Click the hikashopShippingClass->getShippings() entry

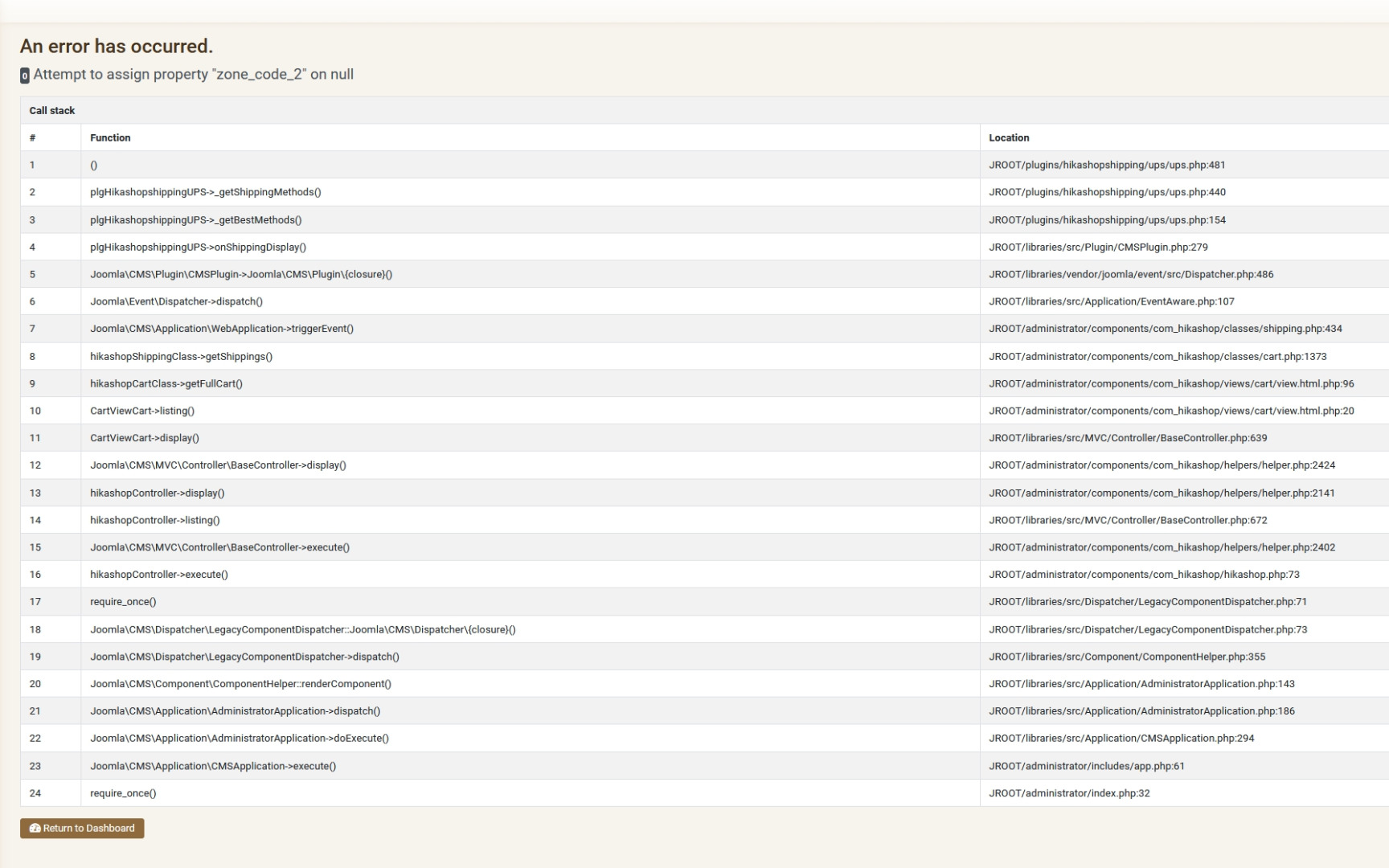(x=181, y=357)
